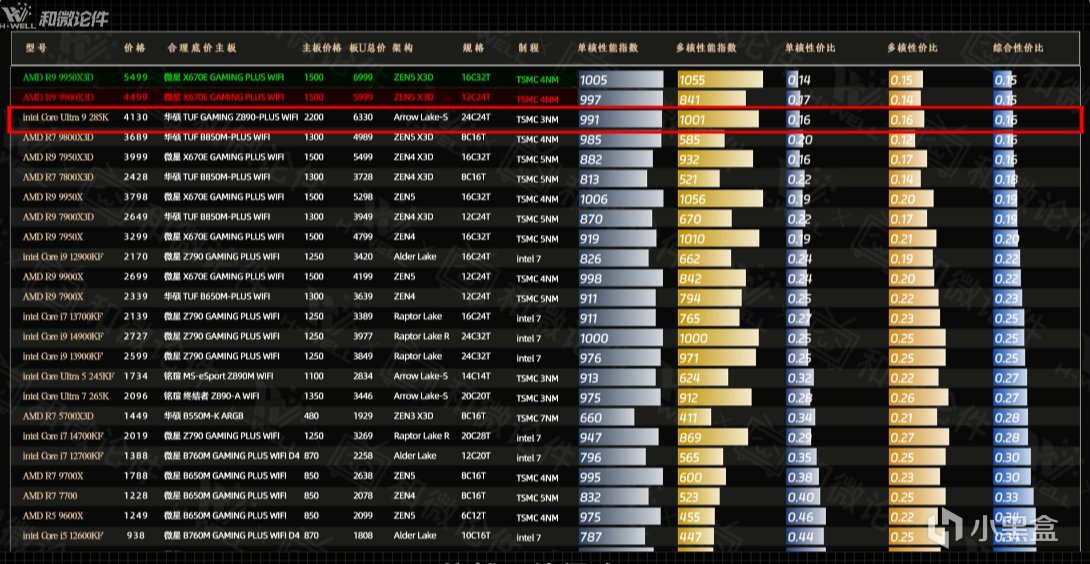This screenshot has height=564, width=1090.
Task: Click the intel Core Ultra 5 245KF model
Action: click(68, 376)
